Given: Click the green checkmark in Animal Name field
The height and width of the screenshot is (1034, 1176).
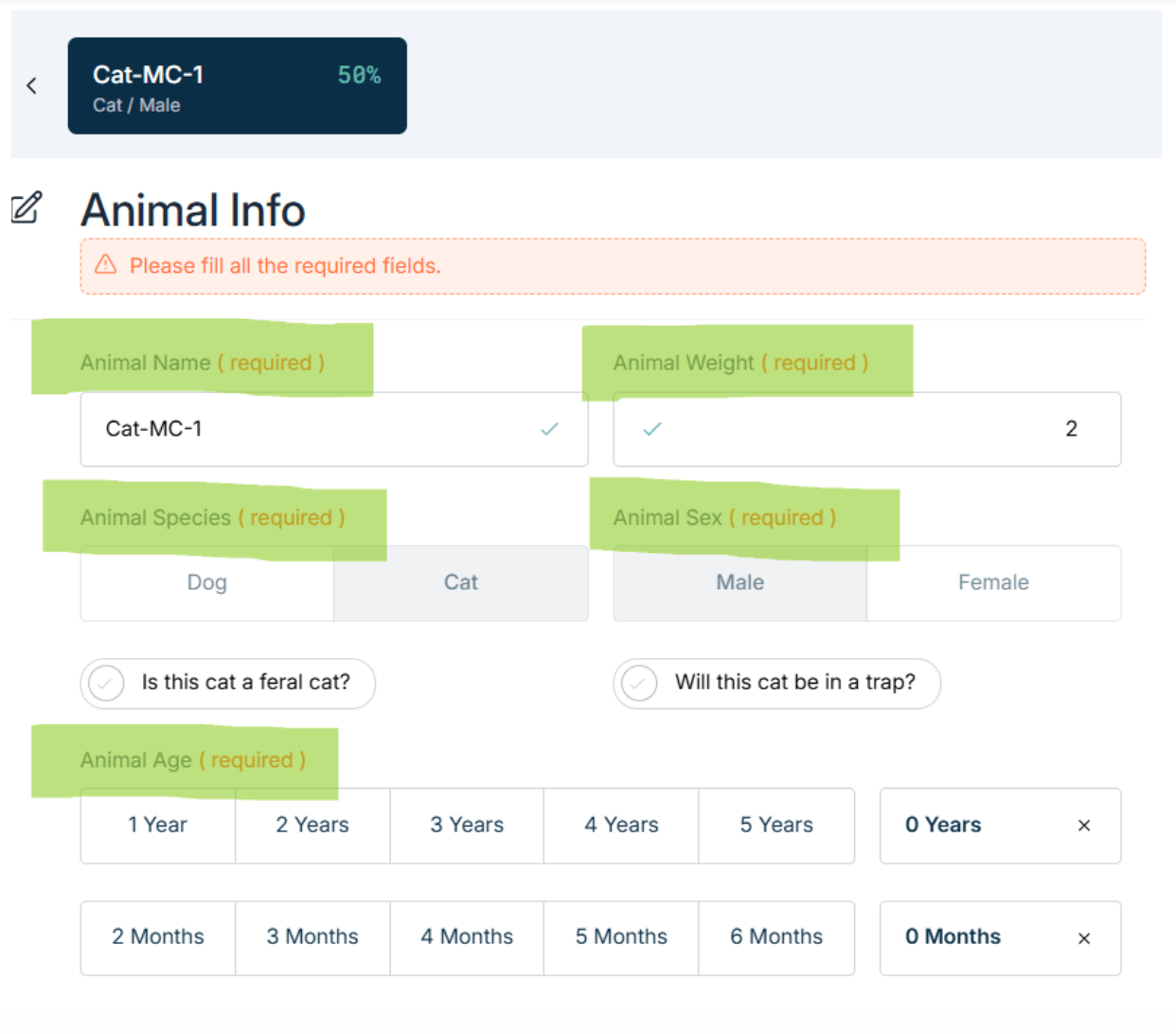Looking at the screenshot, I should point(549,429).
